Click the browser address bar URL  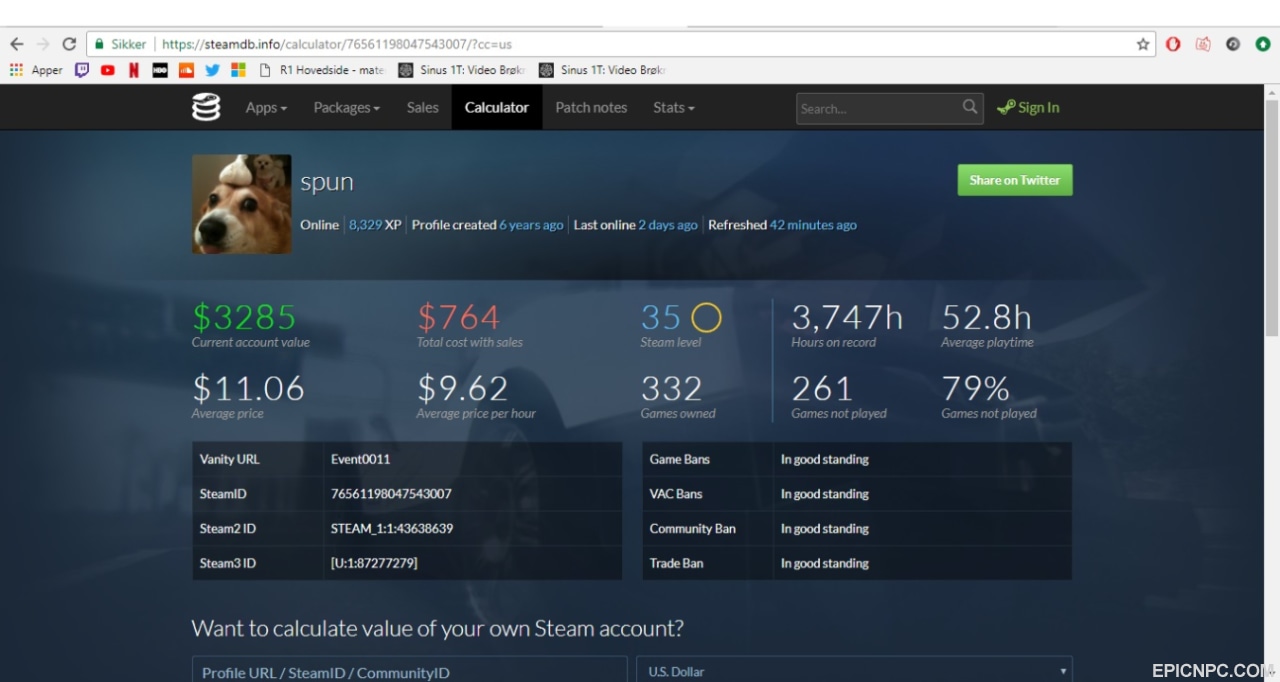click(x=337, y=44)
